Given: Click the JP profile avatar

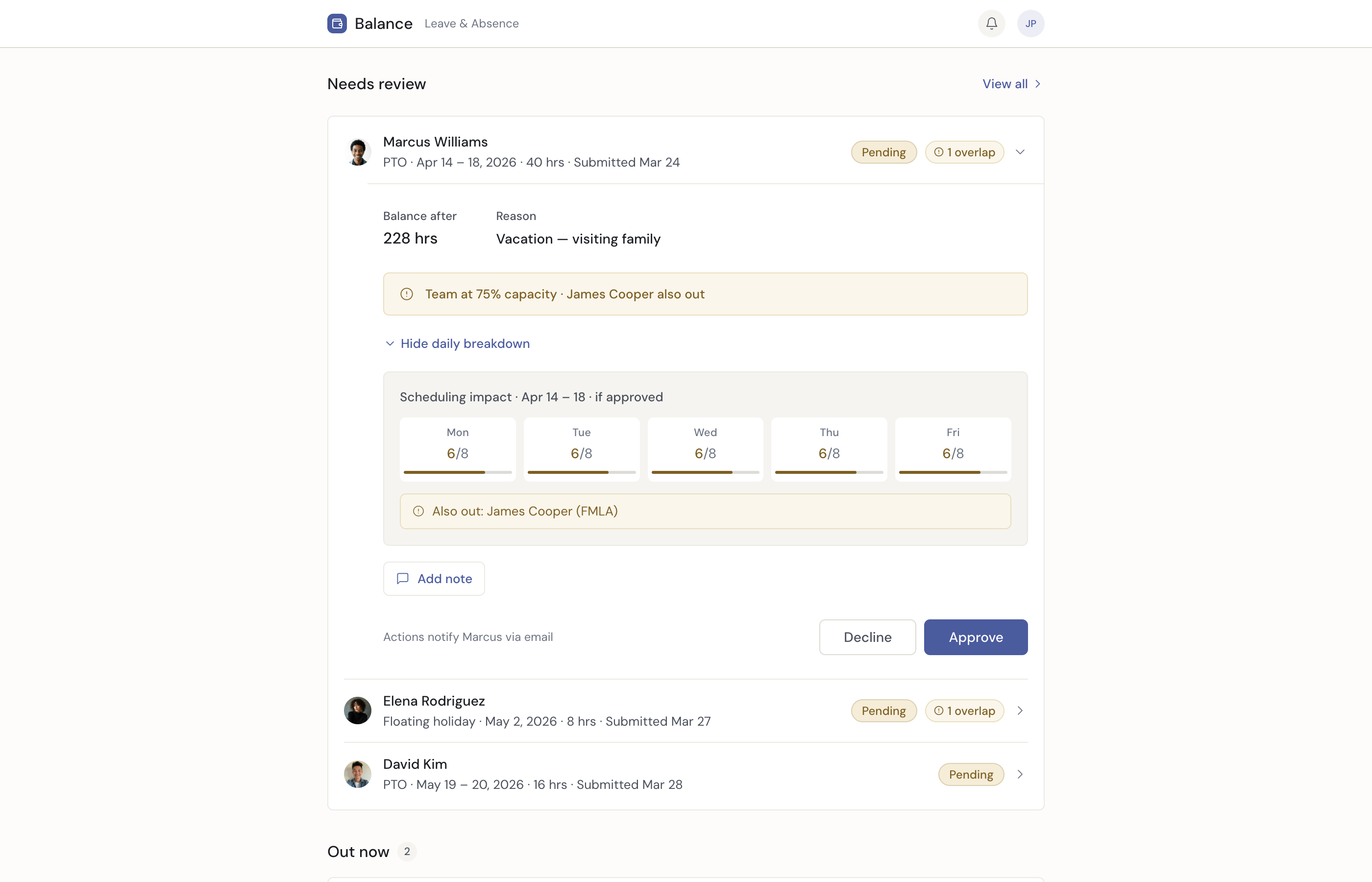Looking at the screenshot, I should [x=1030, y=23].
